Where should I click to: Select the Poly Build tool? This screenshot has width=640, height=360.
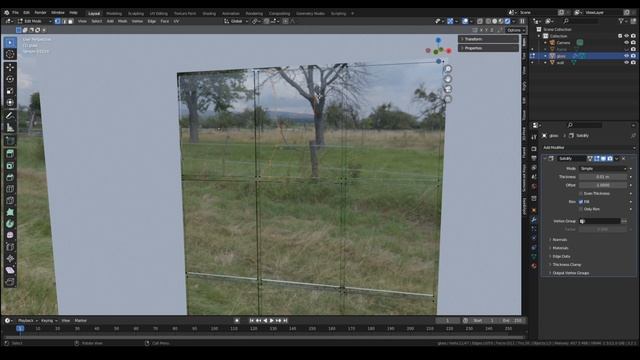pos(10,212)
